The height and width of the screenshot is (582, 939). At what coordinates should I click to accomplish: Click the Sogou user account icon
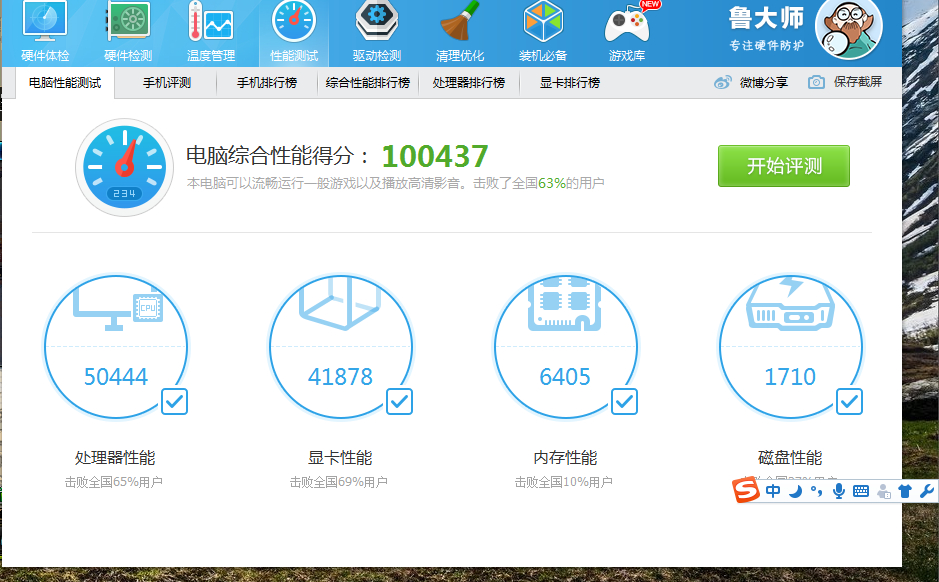click(883, 492)
